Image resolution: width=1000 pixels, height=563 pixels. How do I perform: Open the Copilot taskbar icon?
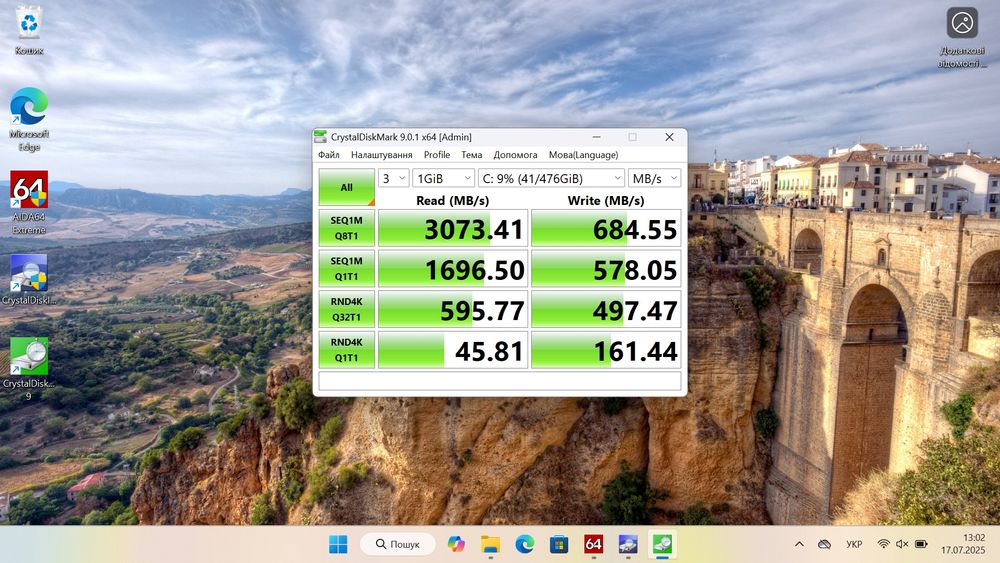pyautogui.click(x=456, y=544)
